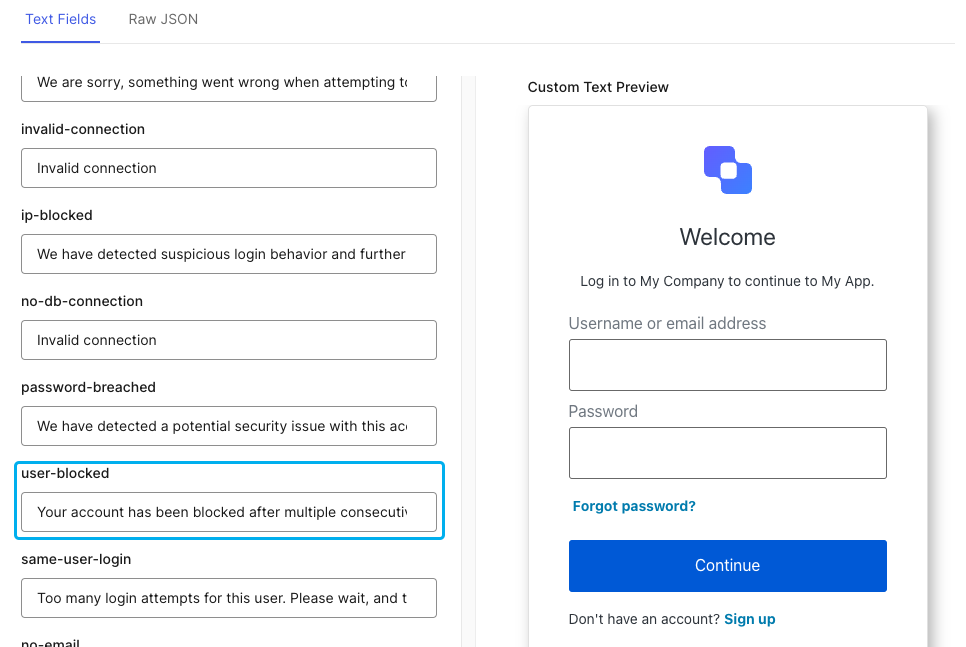Click the app logo in the preview
The image size is (966, 647).
pos(727,170)
